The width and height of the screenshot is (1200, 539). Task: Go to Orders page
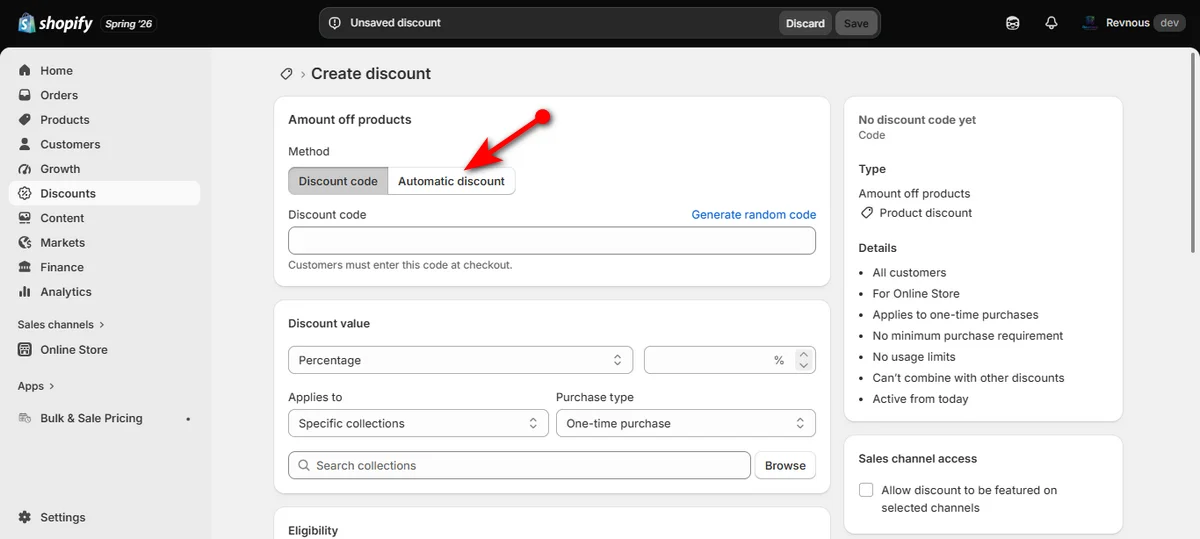click(105, 95)
